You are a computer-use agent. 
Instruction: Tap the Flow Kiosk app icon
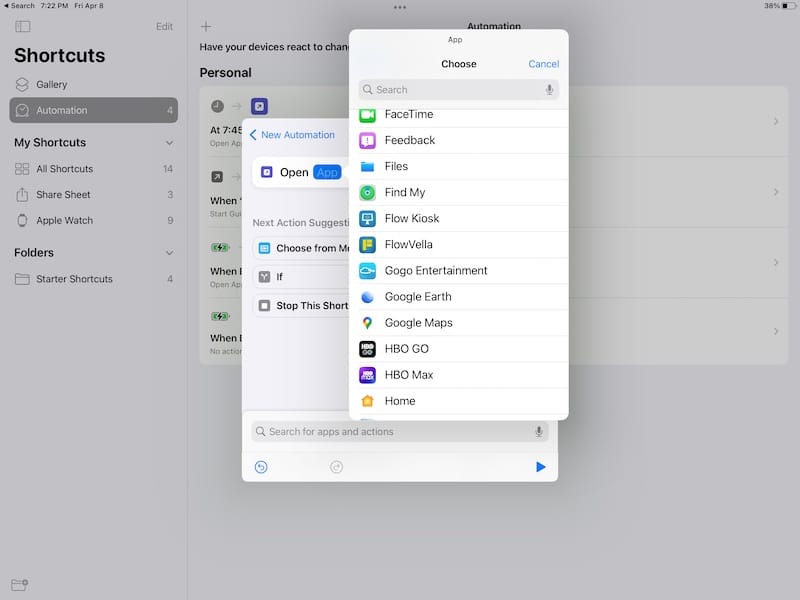tap(367, 218)
